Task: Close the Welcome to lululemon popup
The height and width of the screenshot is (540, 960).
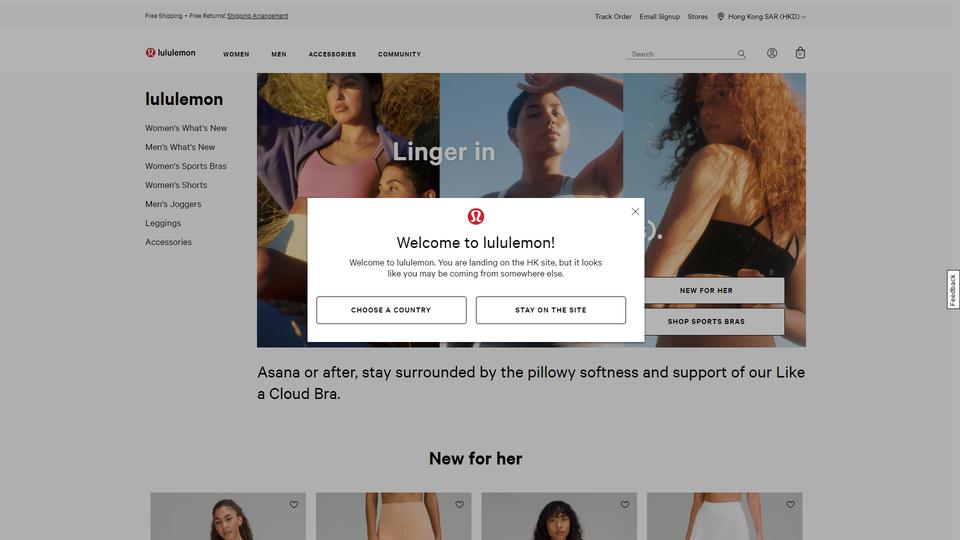Action: 635,211
